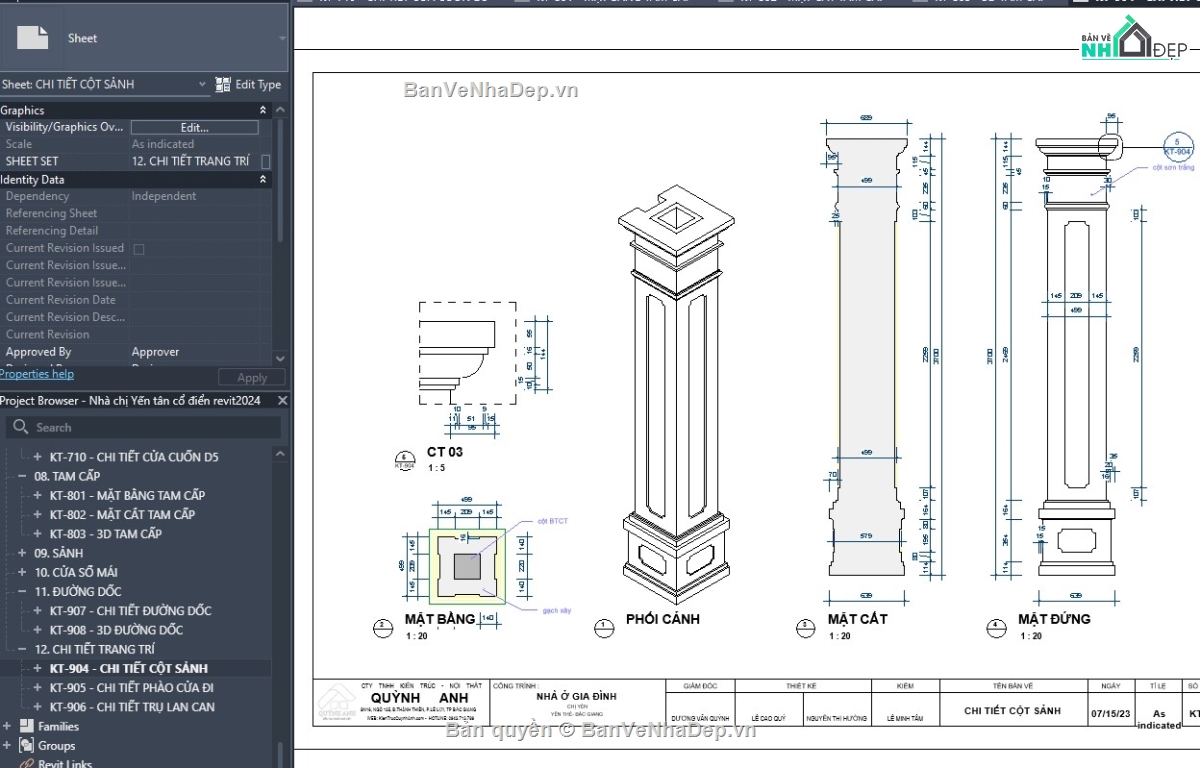Collapse the 12. CHI TIẾT TRANG TRÍ node
Viewport: 1200px width, 768px height.
tap(22, 649)
